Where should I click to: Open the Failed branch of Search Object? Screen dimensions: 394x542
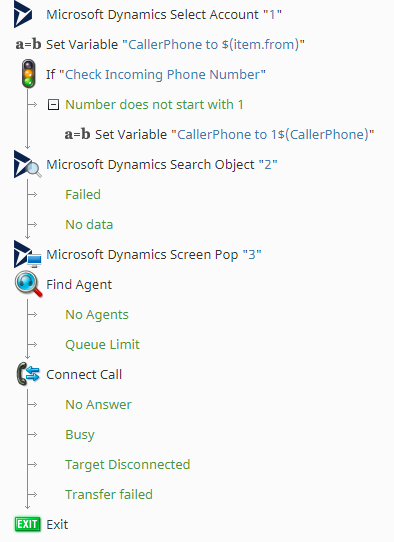coord(83,194)
